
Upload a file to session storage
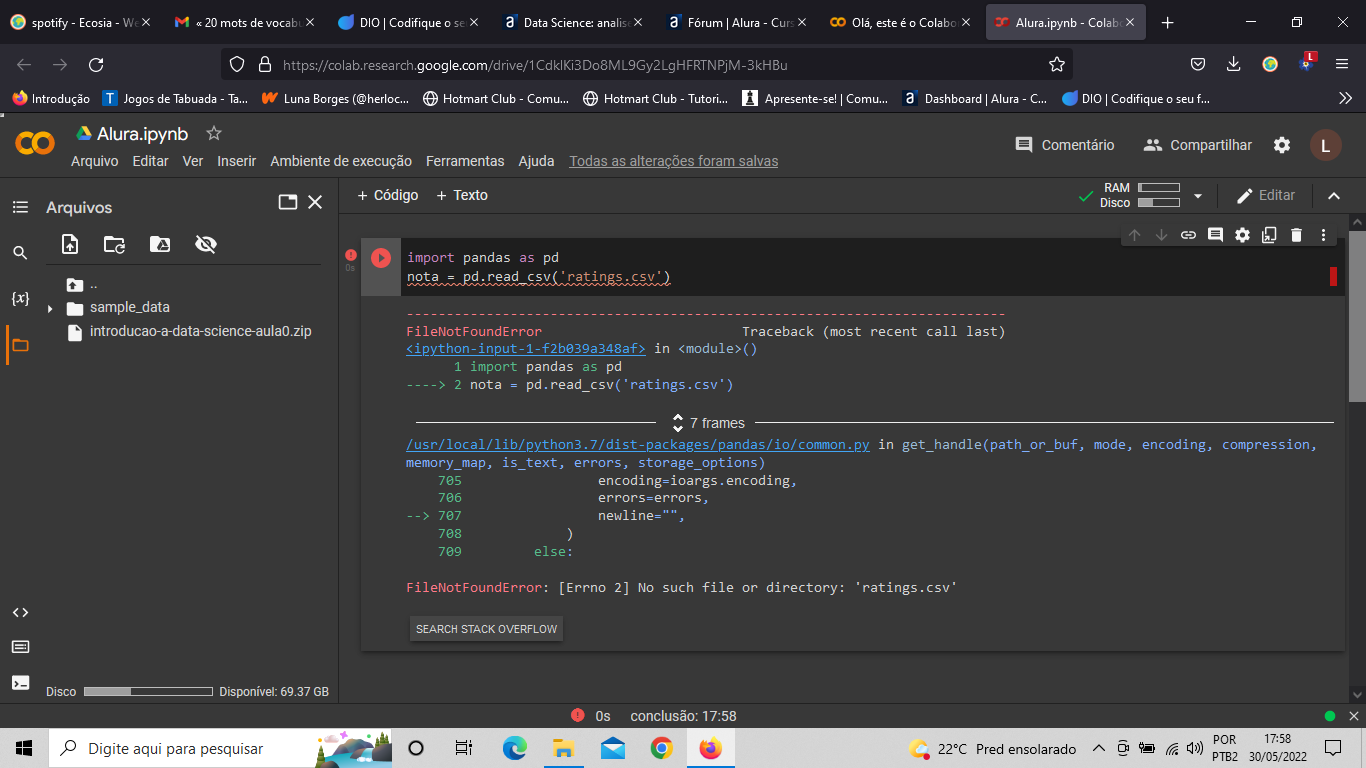[70, 244]
